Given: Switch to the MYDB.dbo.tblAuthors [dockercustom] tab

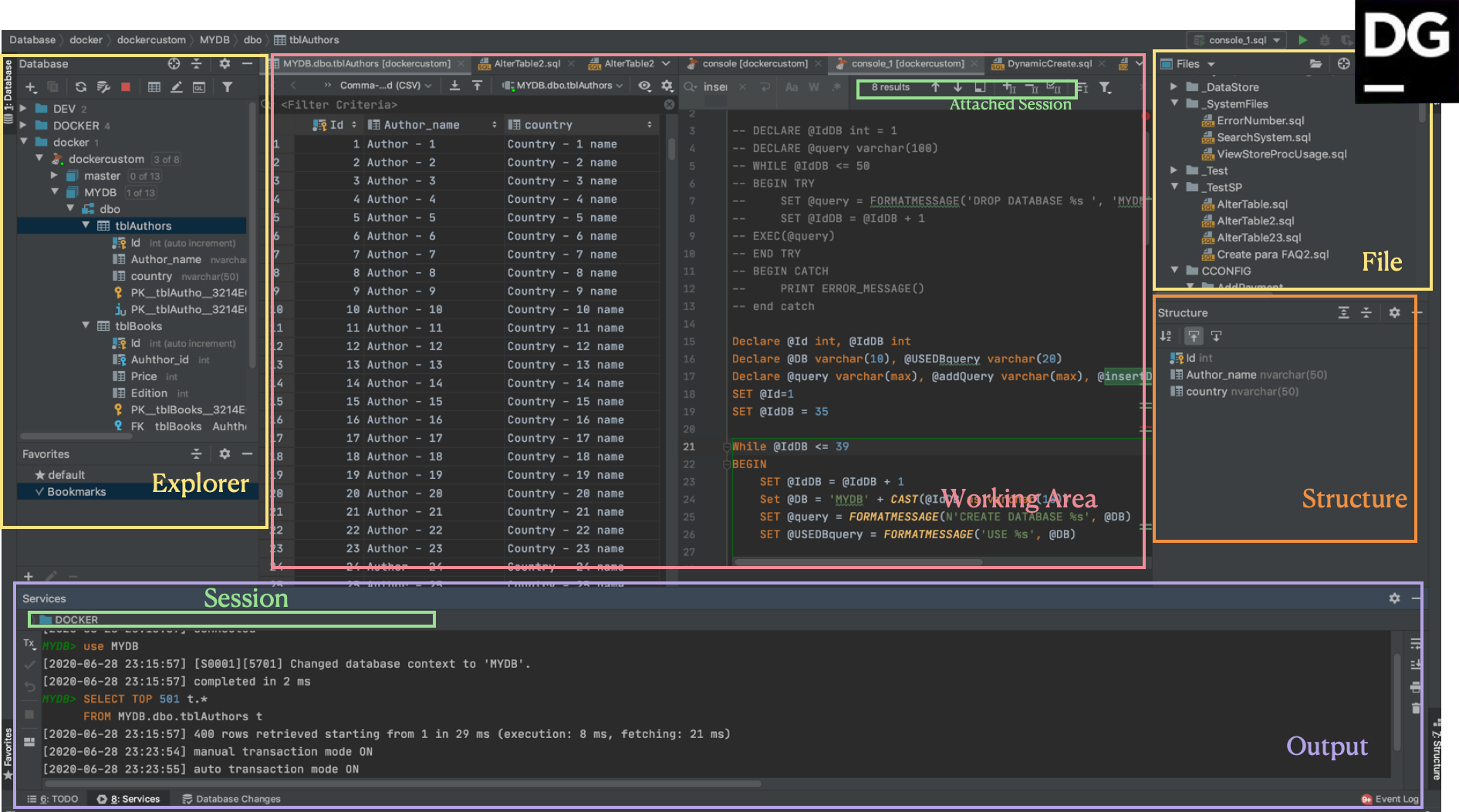Looking at the screenshot, I should click(x=366, y=64).
